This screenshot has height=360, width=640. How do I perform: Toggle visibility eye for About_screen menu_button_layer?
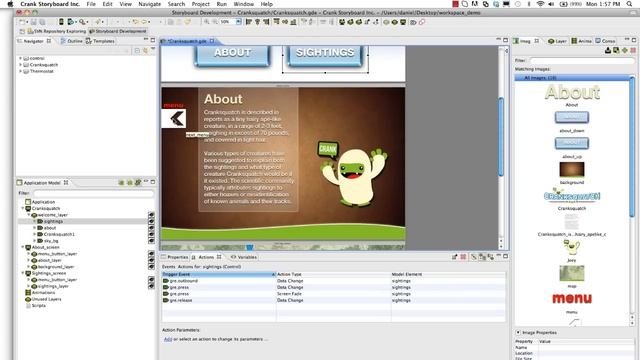coord(151,254)
